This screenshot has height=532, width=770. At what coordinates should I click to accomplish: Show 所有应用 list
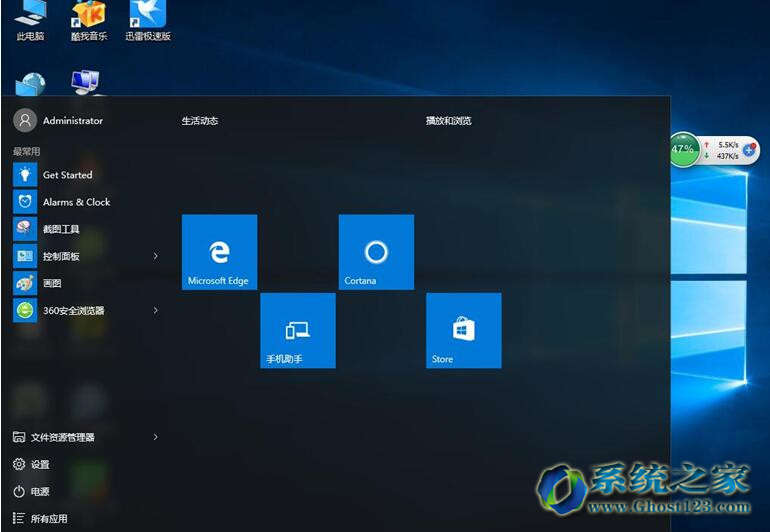pos(48,519)
